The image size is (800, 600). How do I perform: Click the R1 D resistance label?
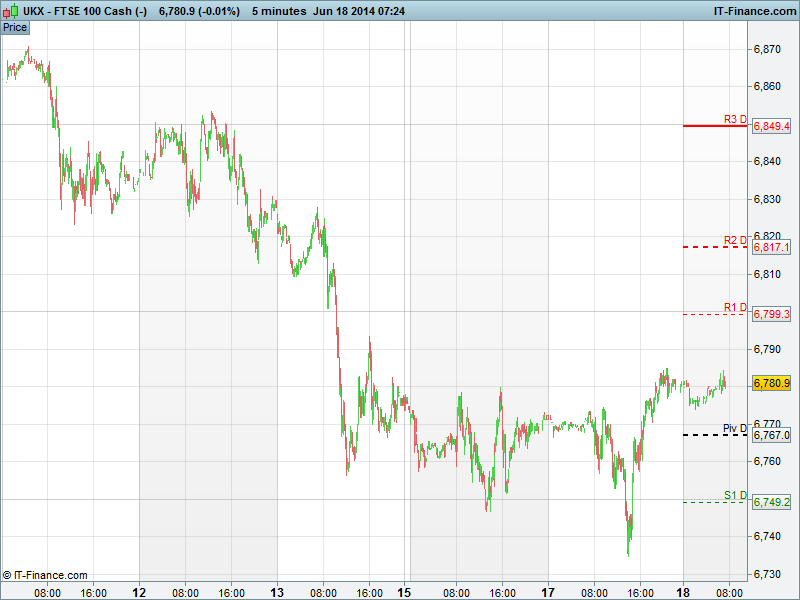[735, 307]
